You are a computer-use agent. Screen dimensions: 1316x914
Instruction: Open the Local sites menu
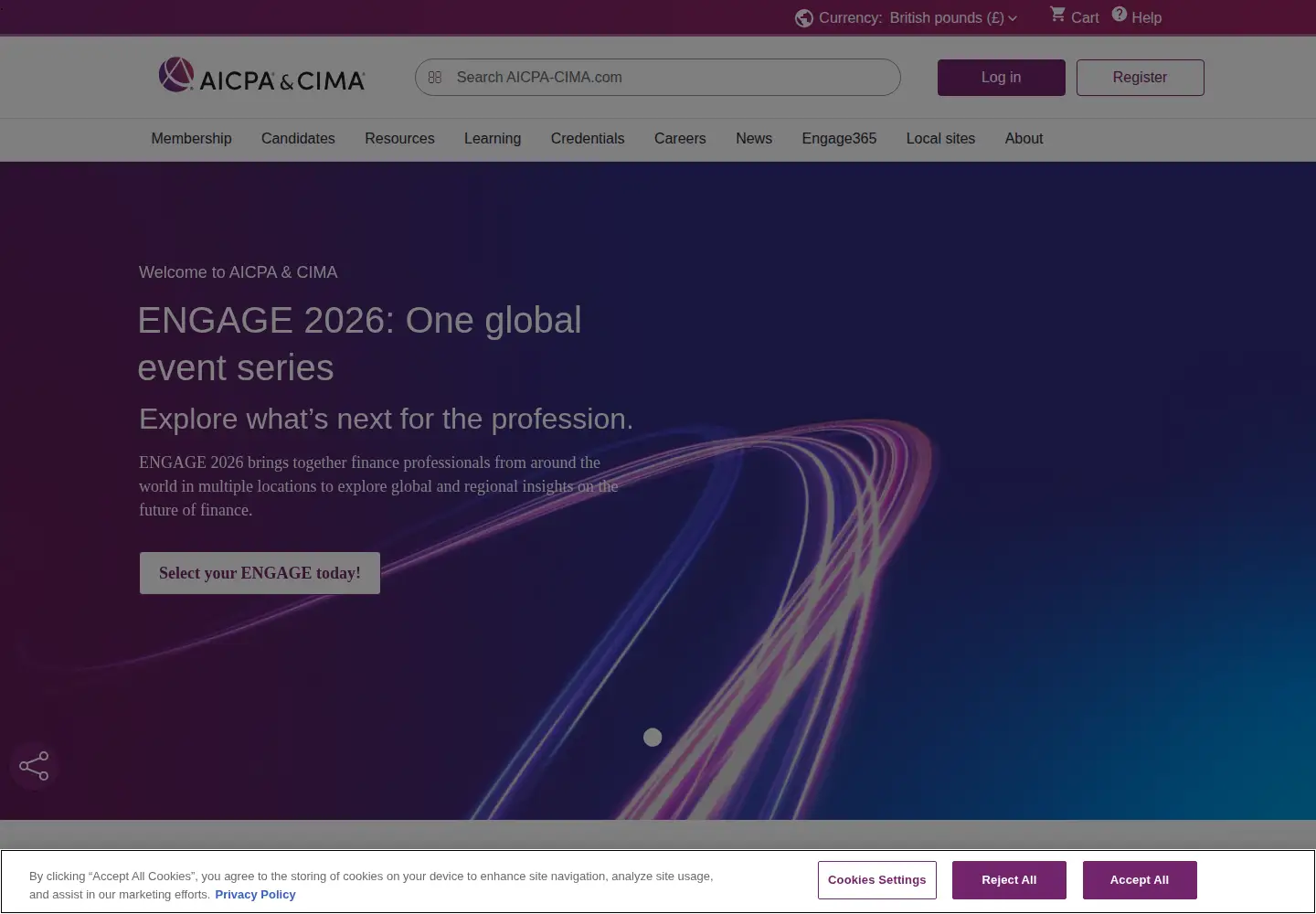coord(940,139)
